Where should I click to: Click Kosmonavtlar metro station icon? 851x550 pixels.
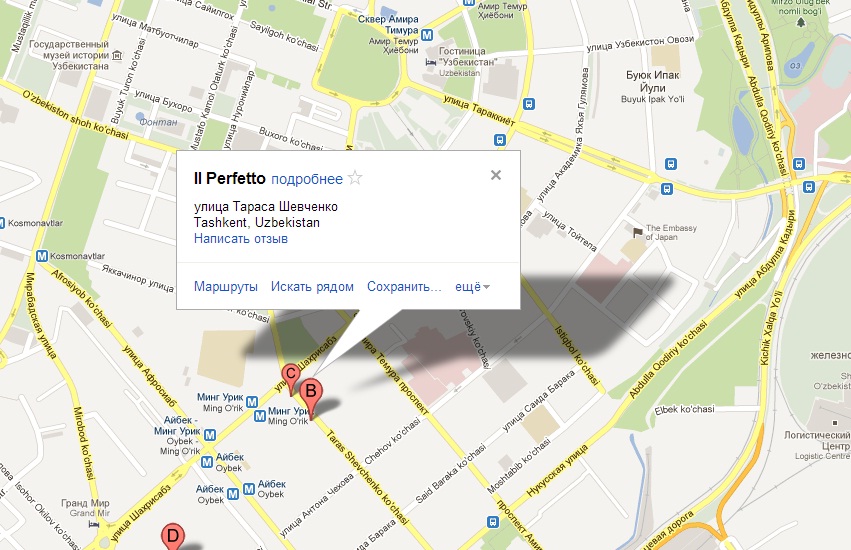(42, 256)
